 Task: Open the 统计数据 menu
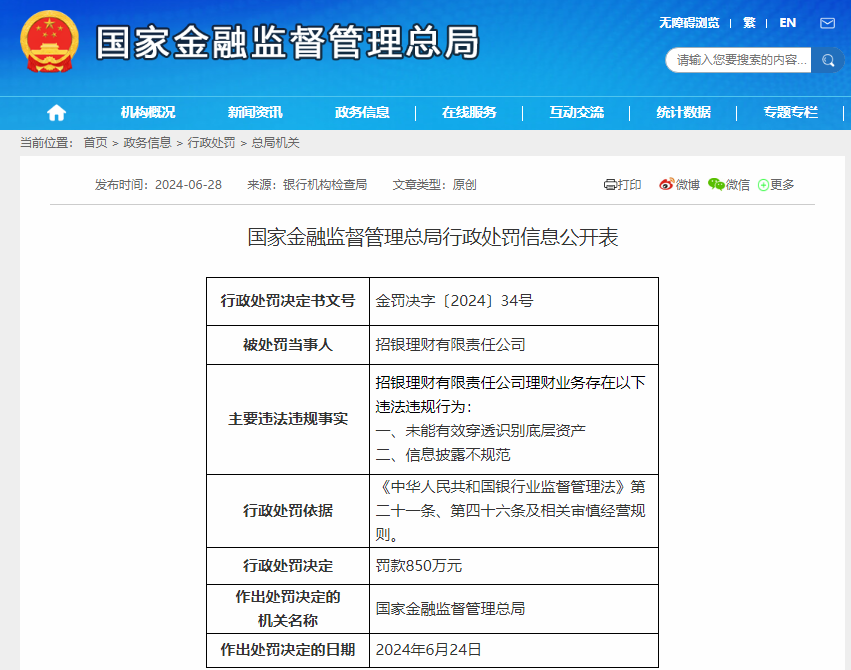pyautogui.click(x=683, y=112)
